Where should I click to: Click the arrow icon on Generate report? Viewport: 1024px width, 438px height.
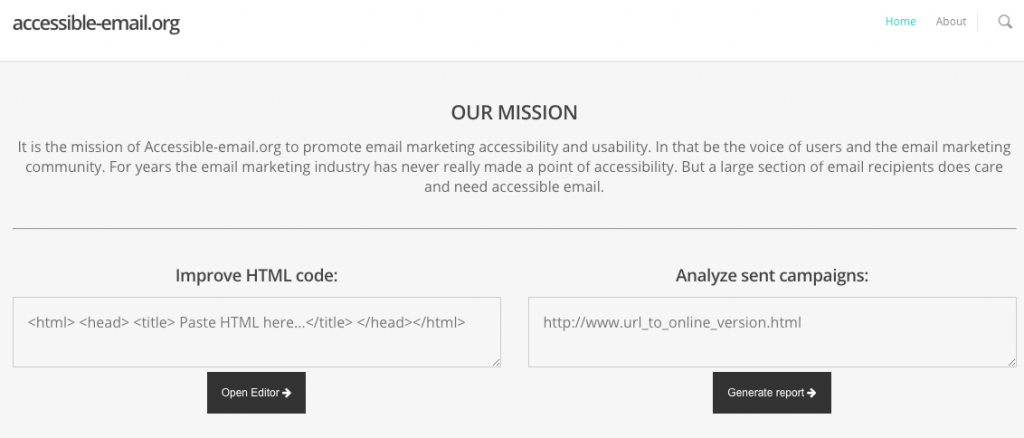812,393
